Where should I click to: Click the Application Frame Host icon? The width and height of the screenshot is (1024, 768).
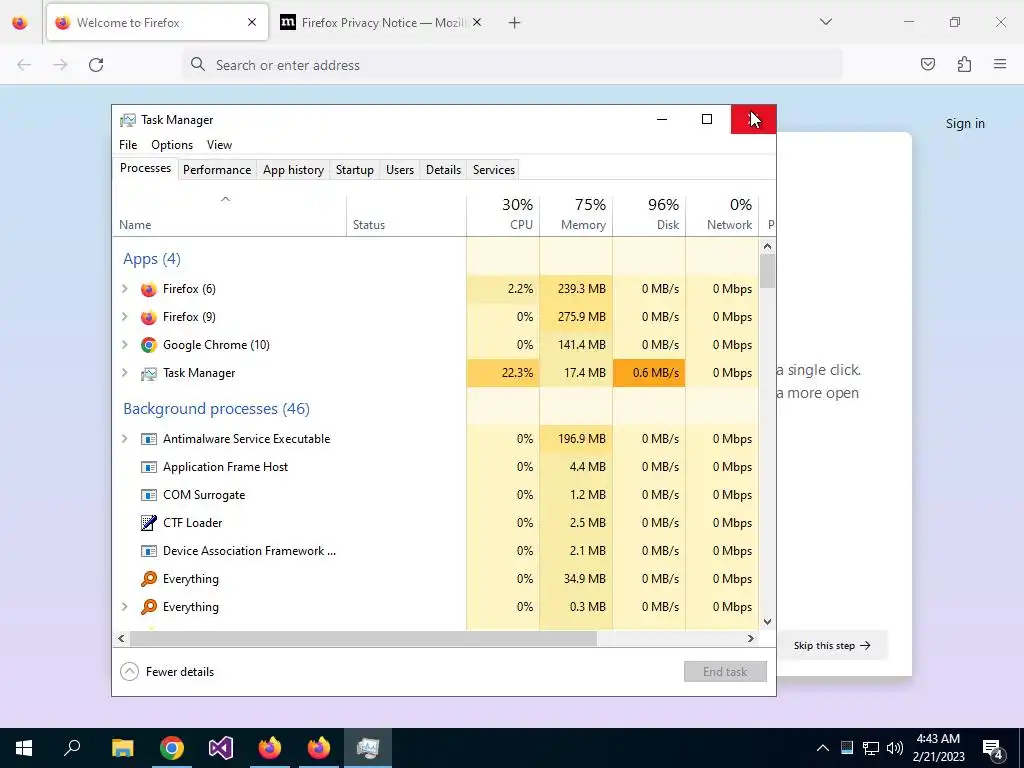(x=149, y=467)
